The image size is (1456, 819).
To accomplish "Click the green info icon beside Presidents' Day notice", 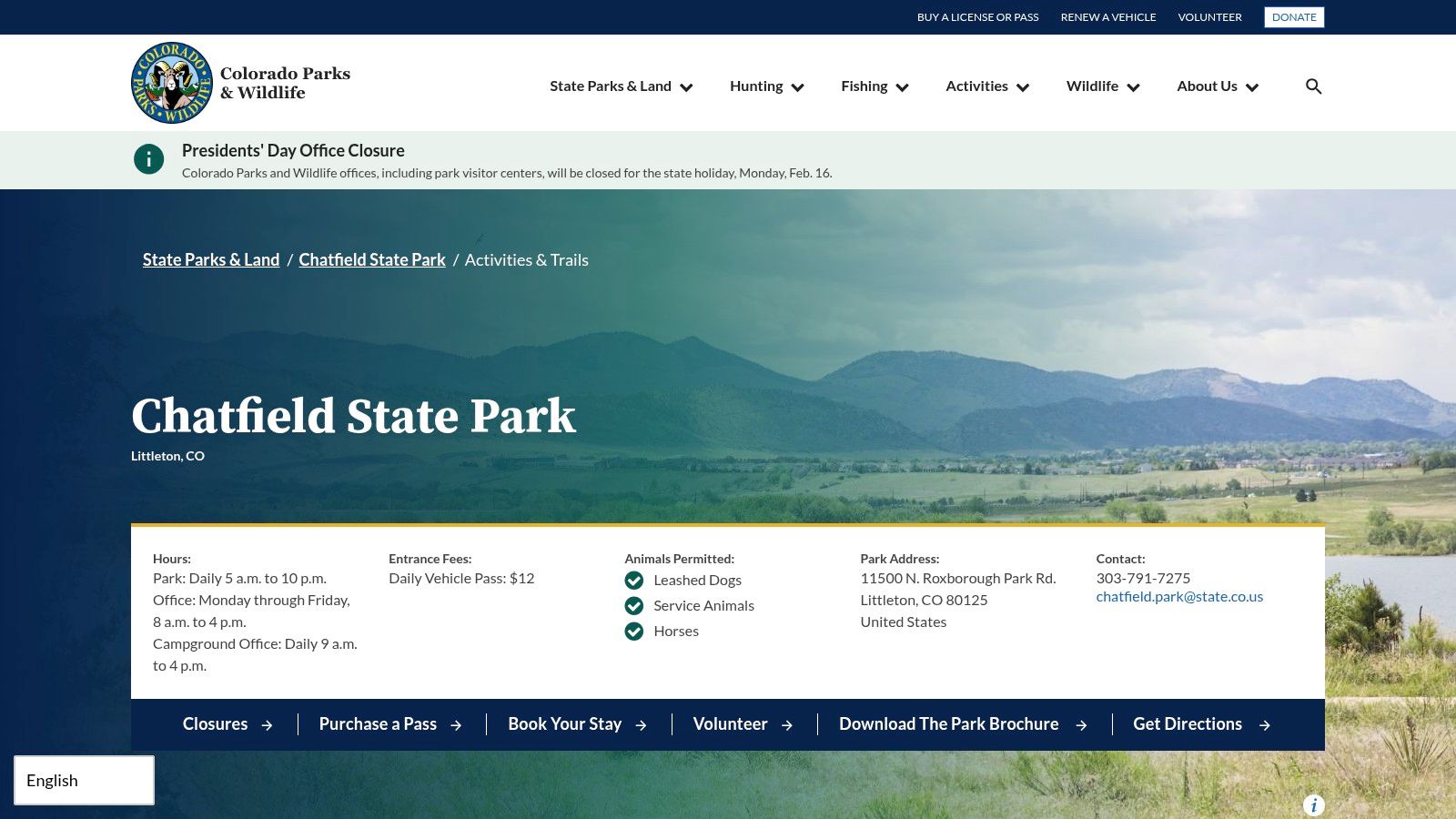I will pos(149,159).
